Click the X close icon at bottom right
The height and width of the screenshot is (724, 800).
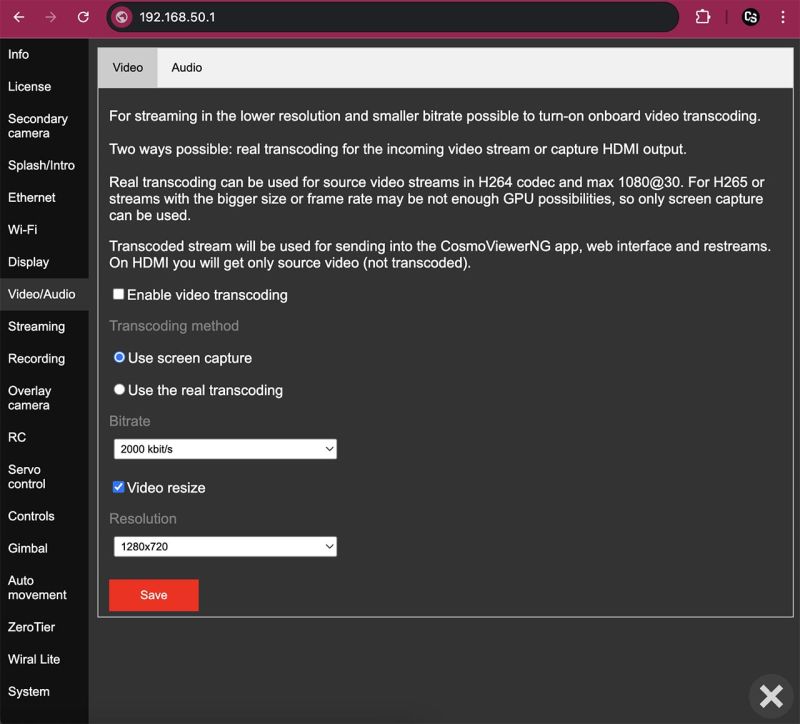click(x=770, y=696)
